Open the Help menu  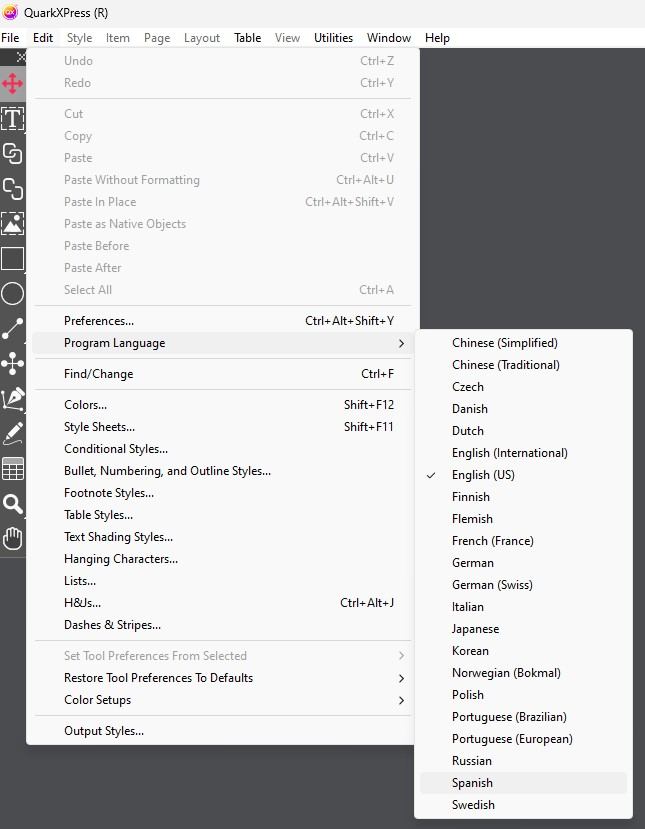tap(437, 38)
